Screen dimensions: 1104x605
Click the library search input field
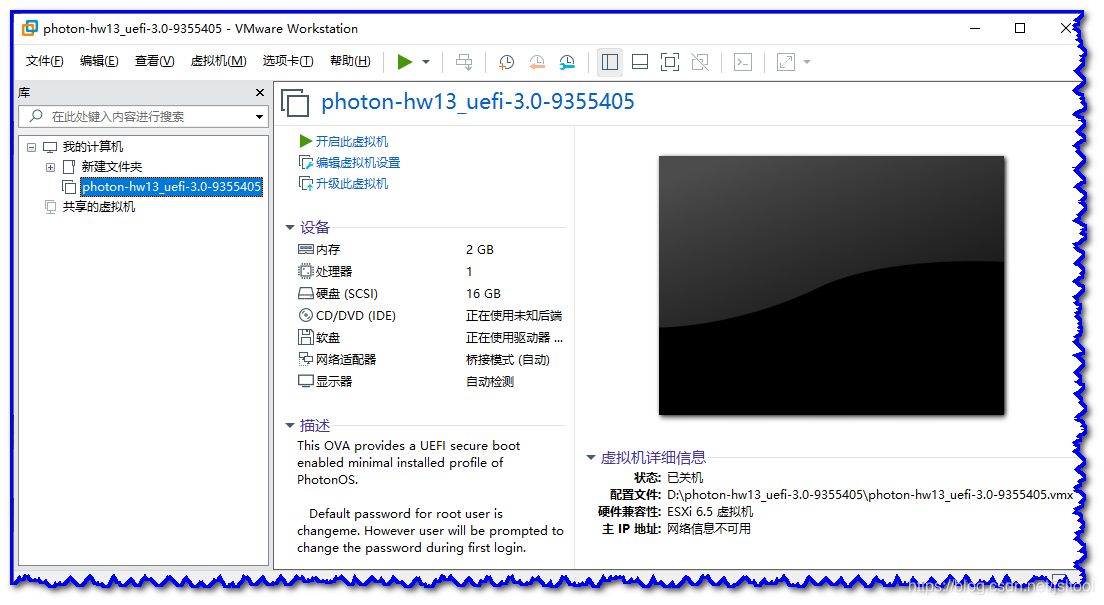143,116
